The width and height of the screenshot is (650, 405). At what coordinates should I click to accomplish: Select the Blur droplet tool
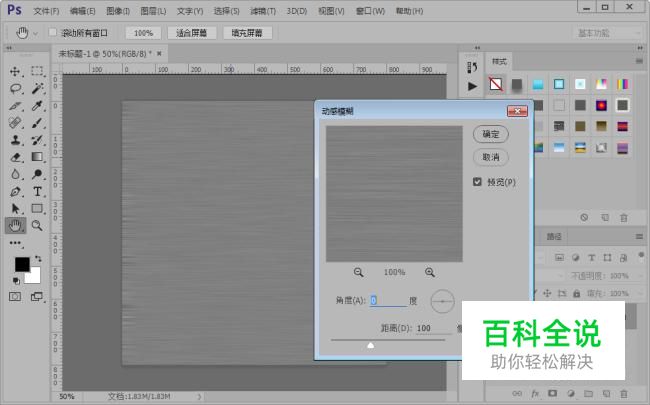[x=15, y=174]
